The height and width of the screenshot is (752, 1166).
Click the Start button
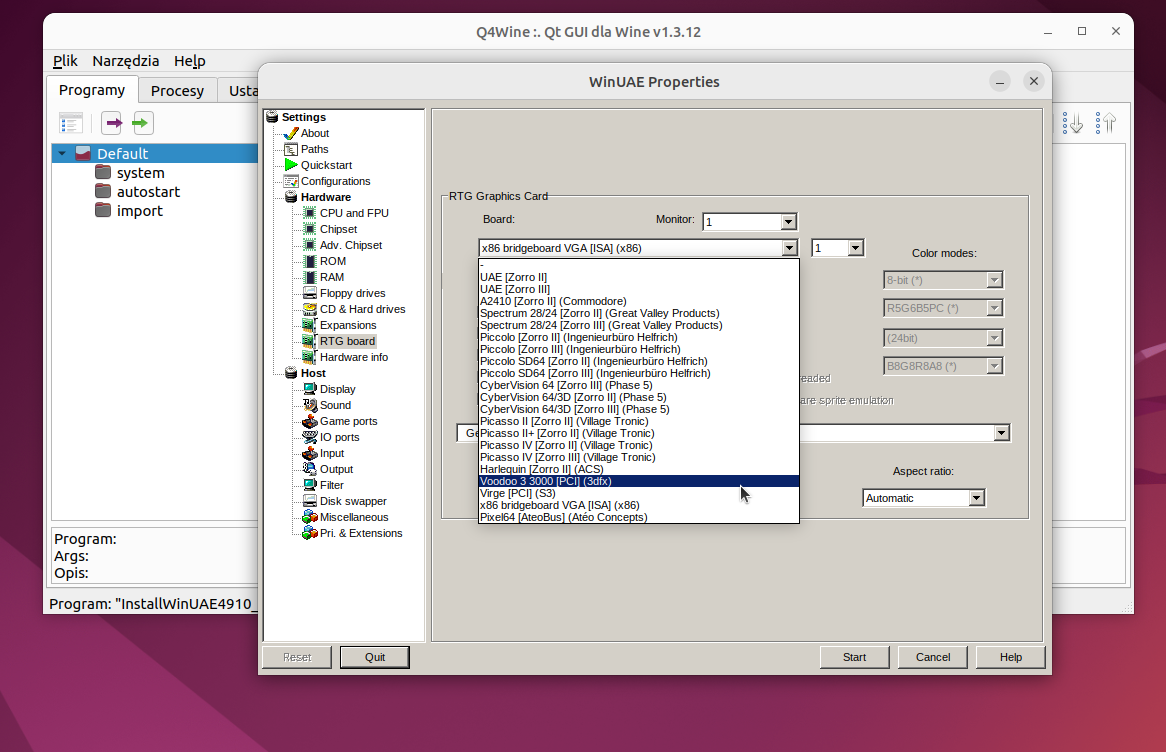(x=854, y=658)
